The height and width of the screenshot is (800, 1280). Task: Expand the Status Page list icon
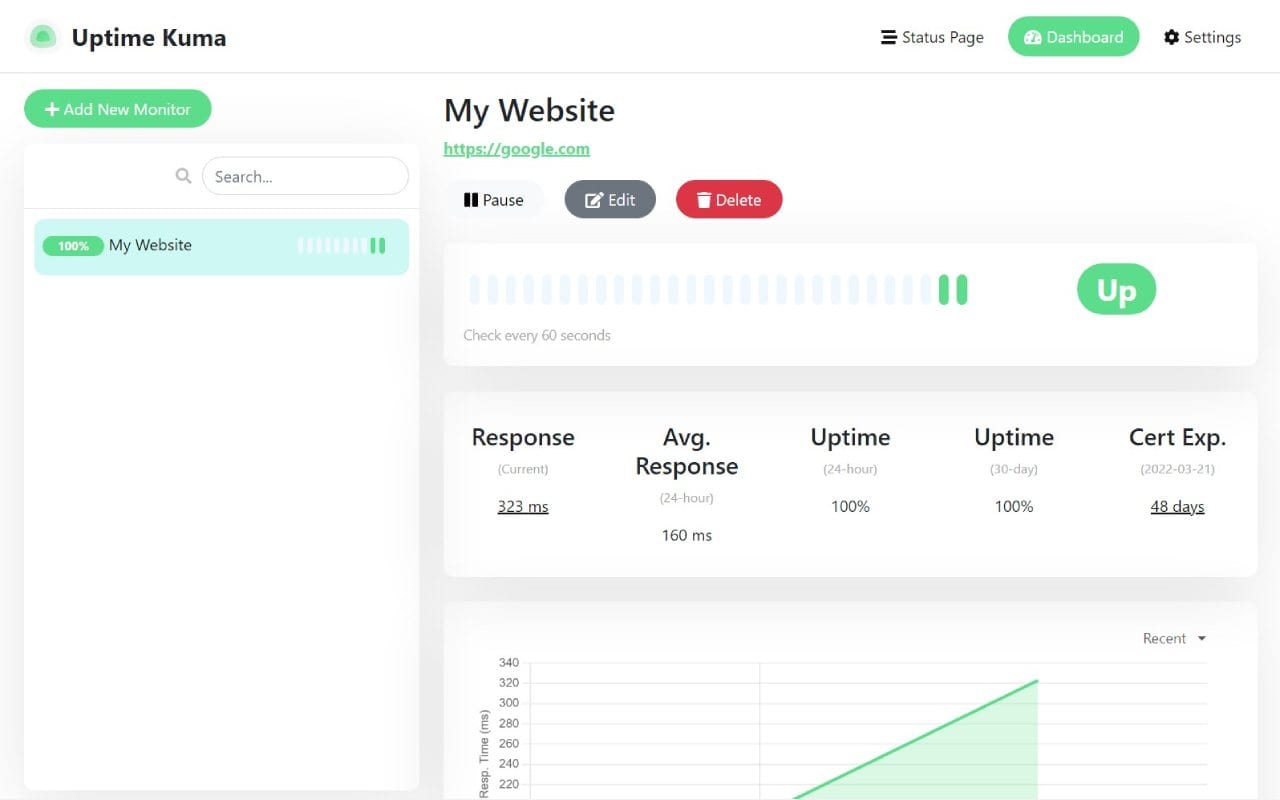pyautogui.click(x=886, y=37)
